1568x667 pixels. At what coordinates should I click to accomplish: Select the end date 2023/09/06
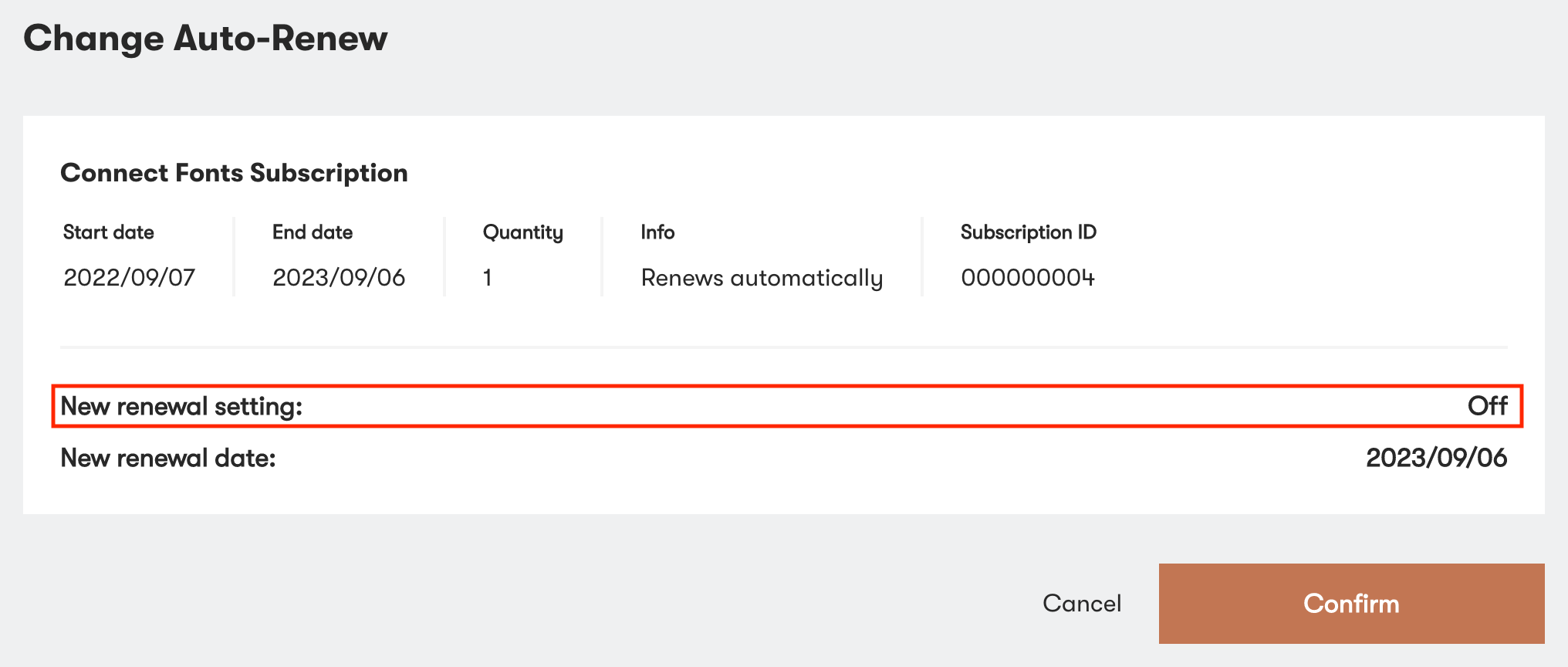(x=340, y=278)
